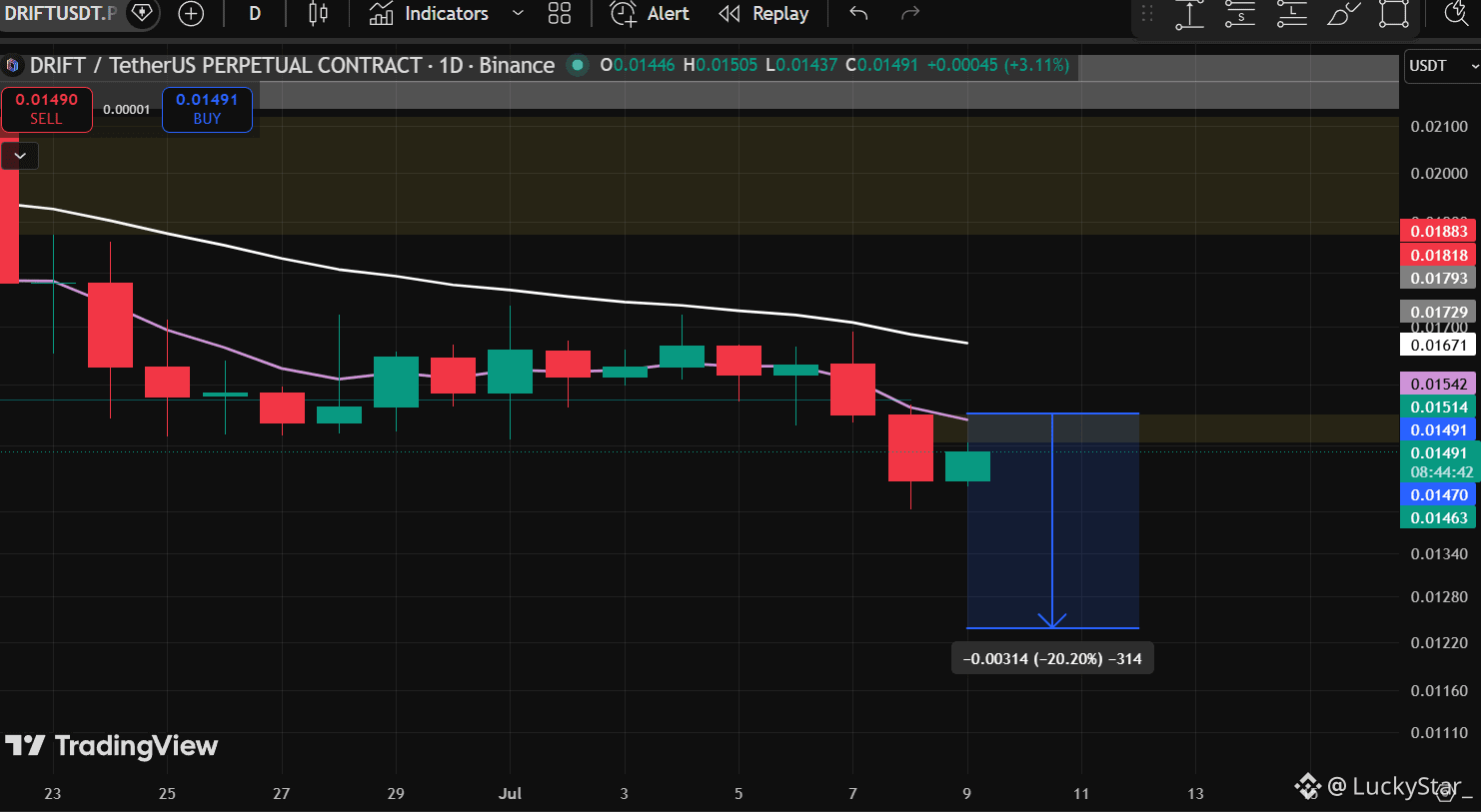Open the USDT currency dropdown
The image size is (1481, 812).
pyautogui.click(x=1441, y=66)
